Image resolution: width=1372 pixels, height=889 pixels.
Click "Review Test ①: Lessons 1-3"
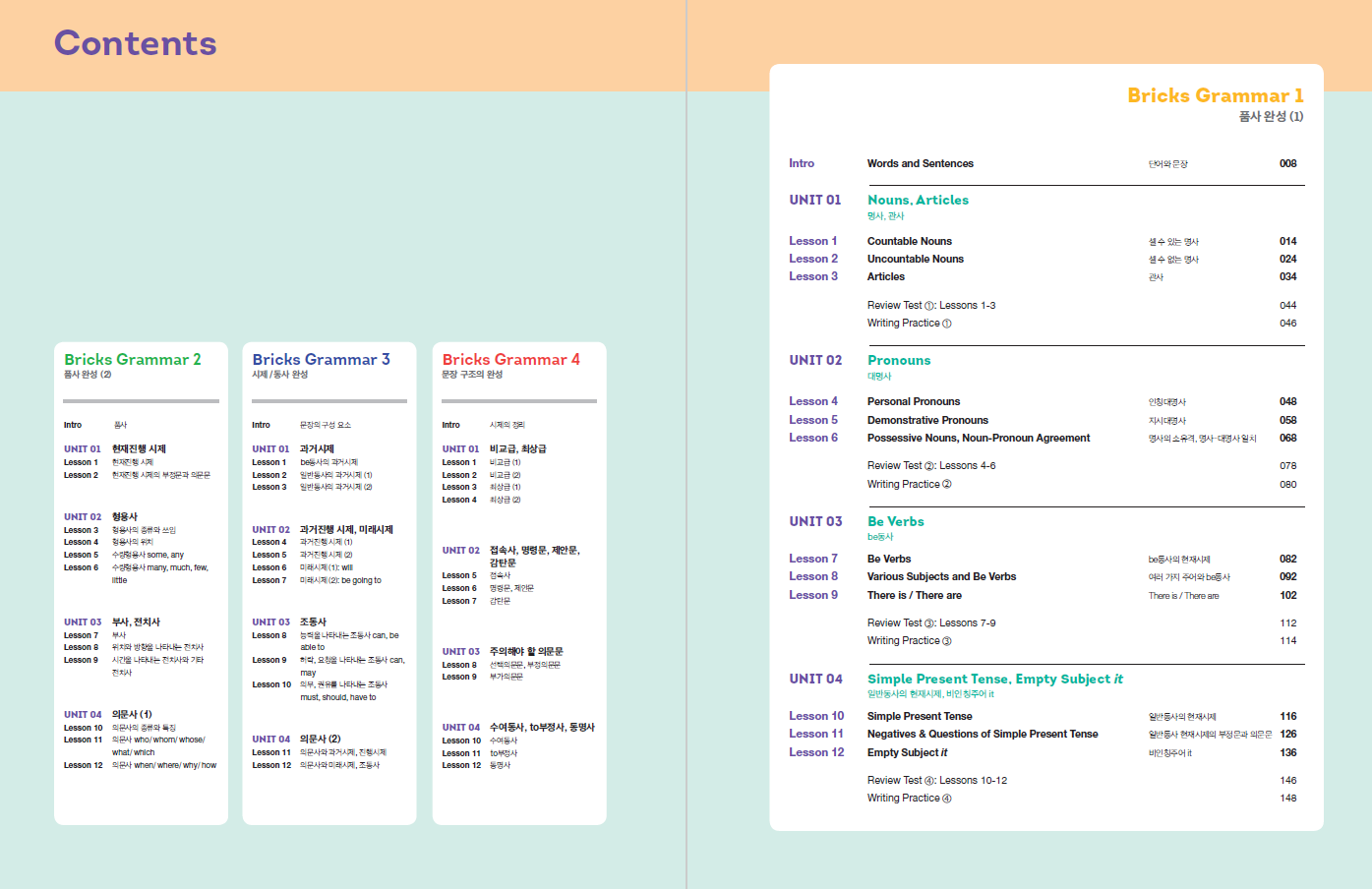point(931,305)
